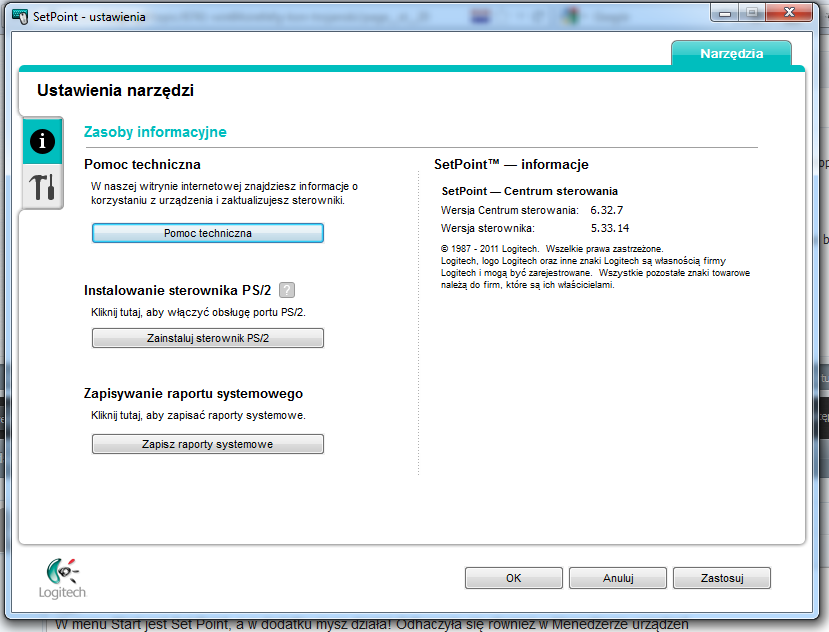Click the Zapisywanie raportu systemowego heading
The image size is (829, 632).
pyautogui.click(x=194, y=393)
